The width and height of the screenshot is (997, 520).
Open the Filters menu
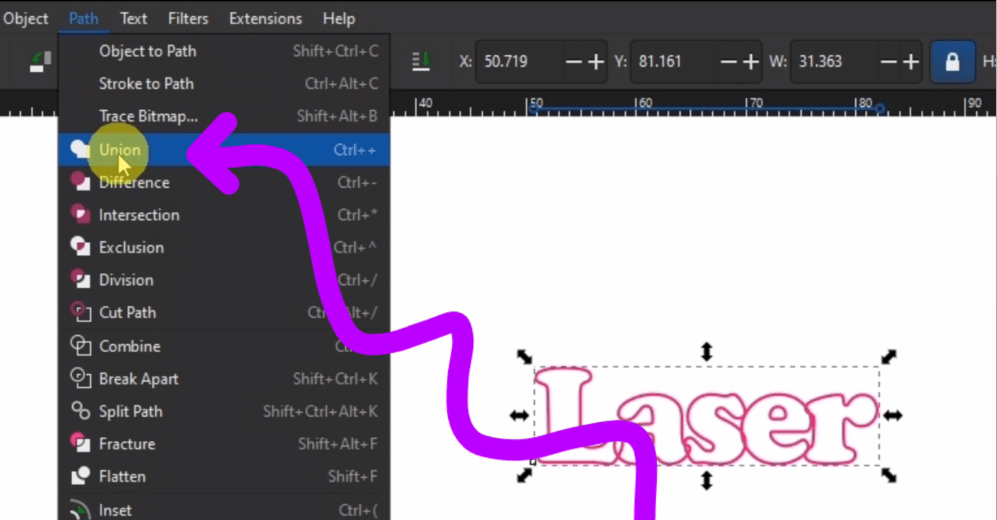tap(188, 19)
